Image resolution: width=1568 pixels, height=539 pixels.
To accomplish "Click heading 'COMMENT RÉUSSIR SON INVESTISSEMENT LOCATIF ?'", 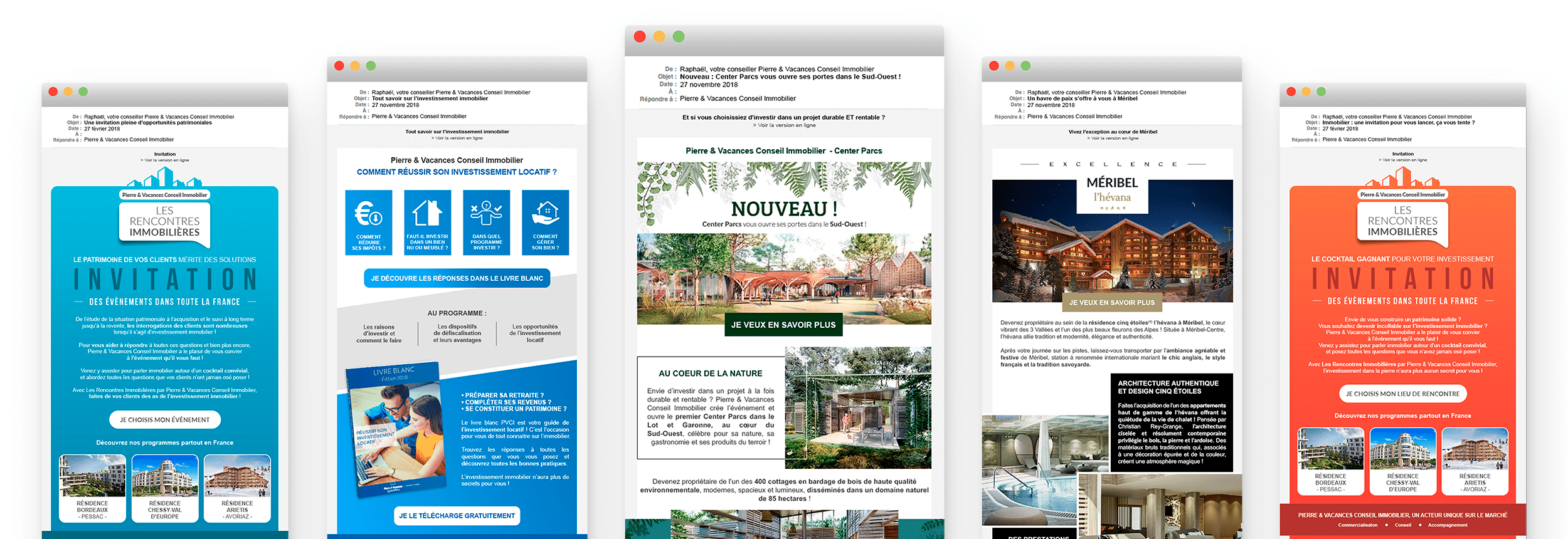I will [457, 172].
